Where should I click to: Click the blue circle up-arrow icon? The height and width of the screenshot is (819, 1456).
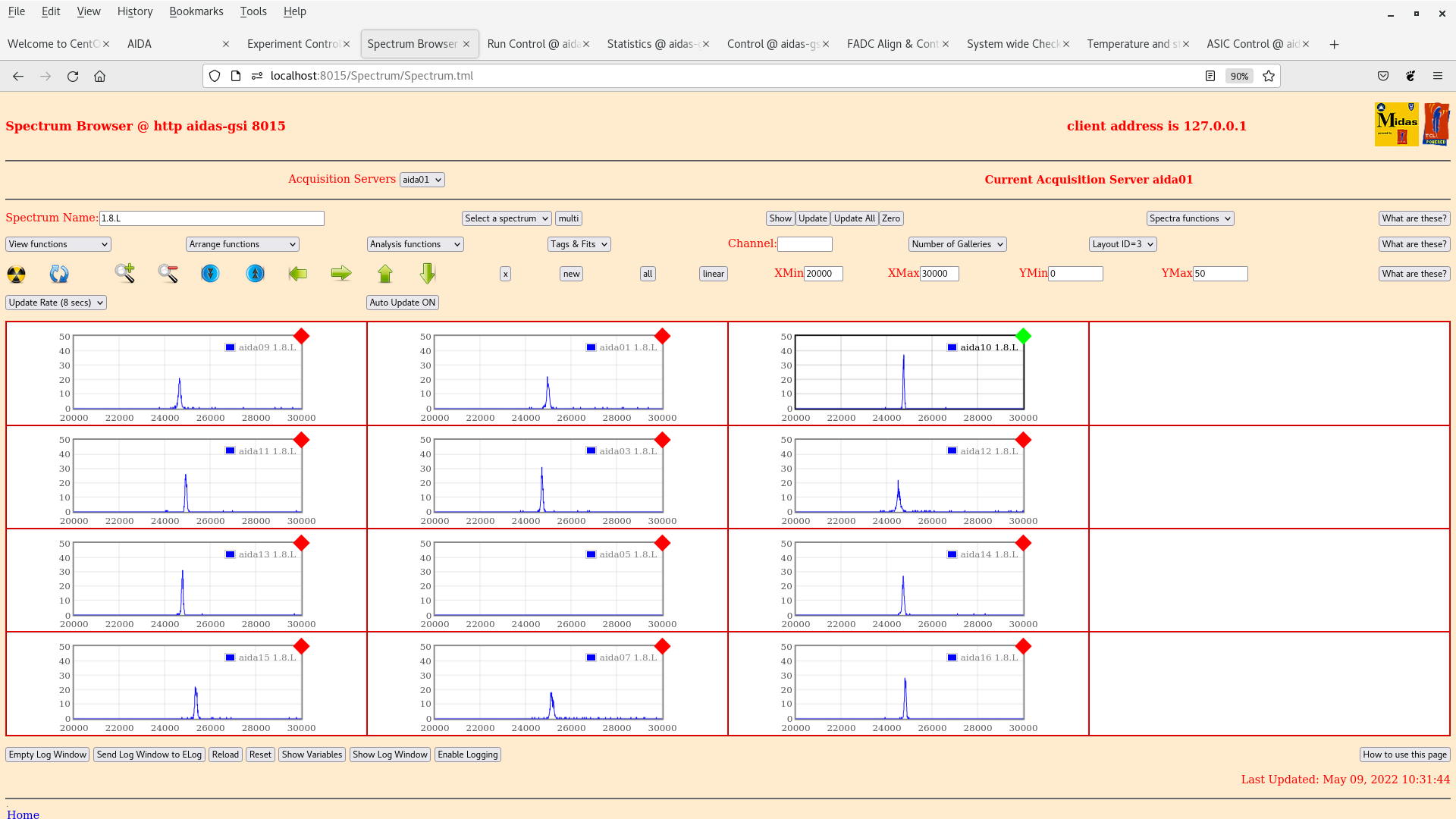256,273
